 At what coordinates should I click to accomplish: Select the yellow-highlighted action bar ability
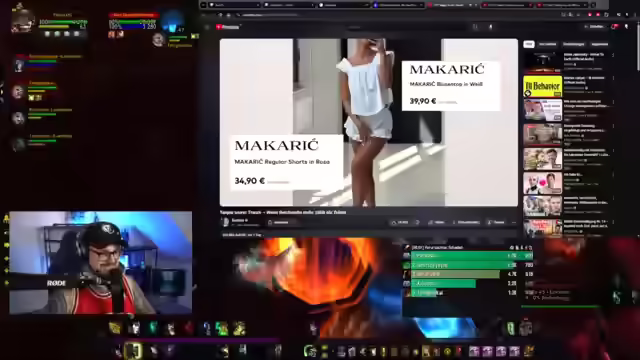(x=133, y=351)
